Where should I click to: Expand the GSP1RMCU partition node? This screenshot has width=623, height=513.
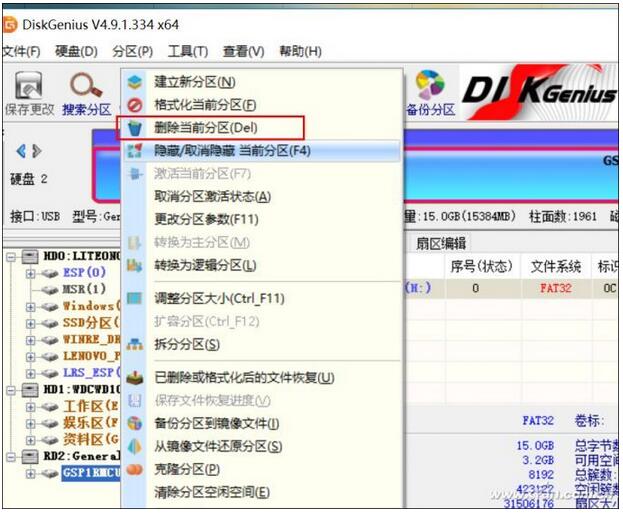(30, 474)
